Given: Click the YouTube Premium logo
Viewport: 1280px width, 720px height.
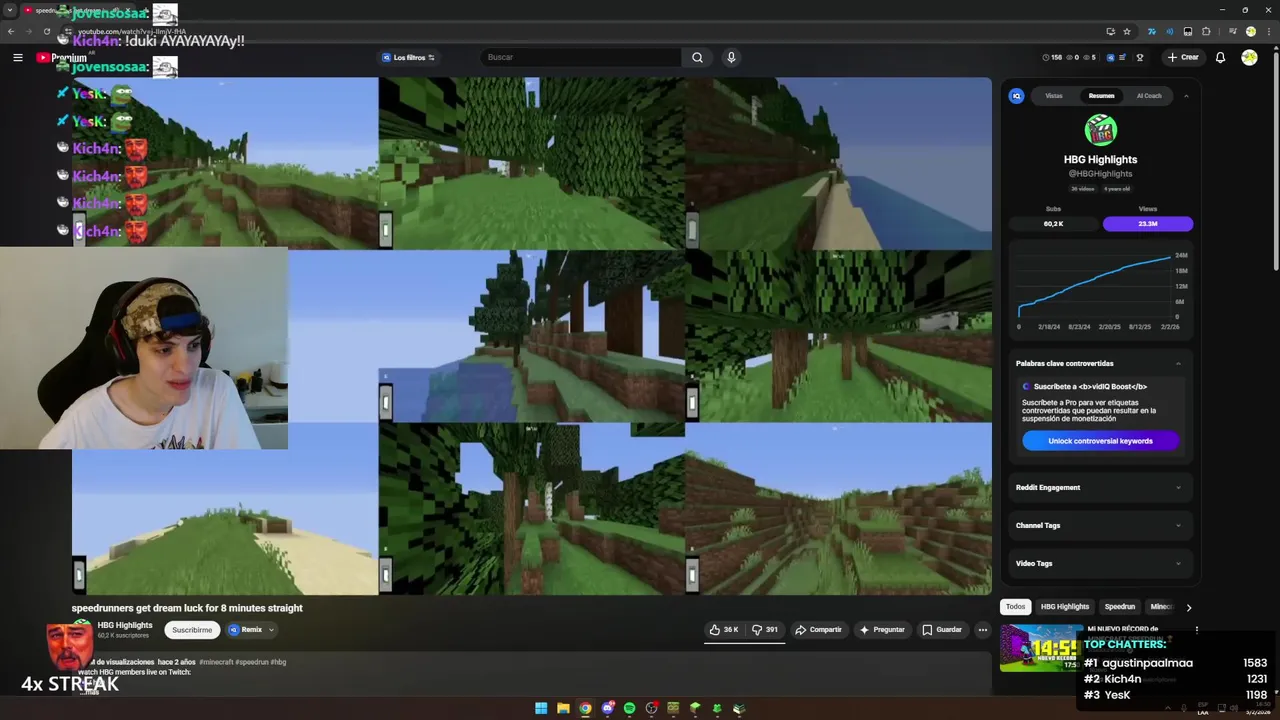Looking at the screenshot, I should pos(62,58).
